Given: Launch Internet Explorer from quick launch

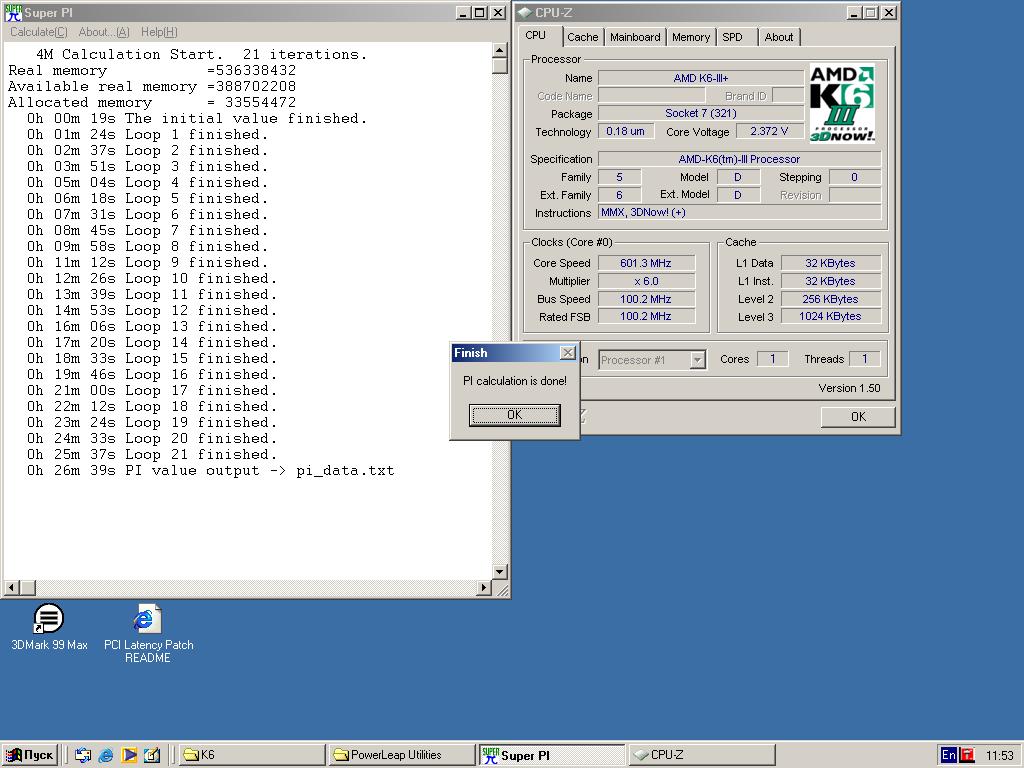Looking at the screenshot, I should 106,755.
